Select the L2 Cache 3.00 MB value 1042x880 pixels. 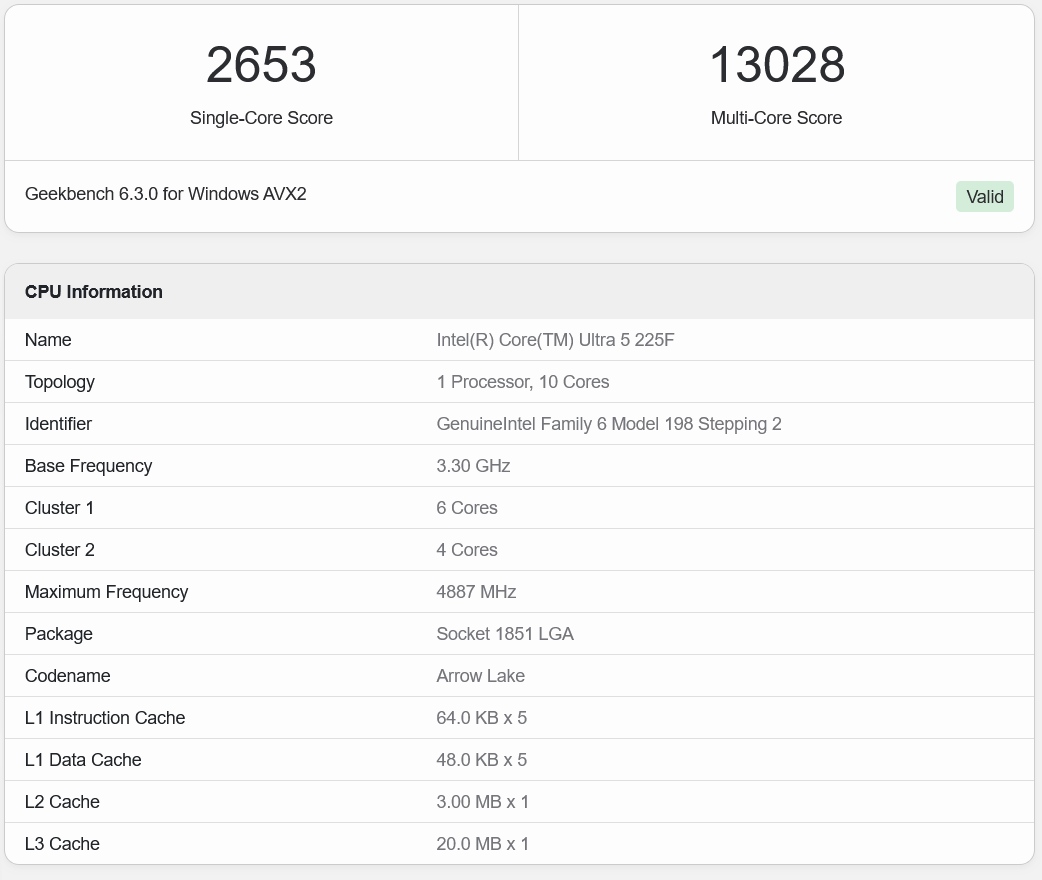[x=482, y=802]
